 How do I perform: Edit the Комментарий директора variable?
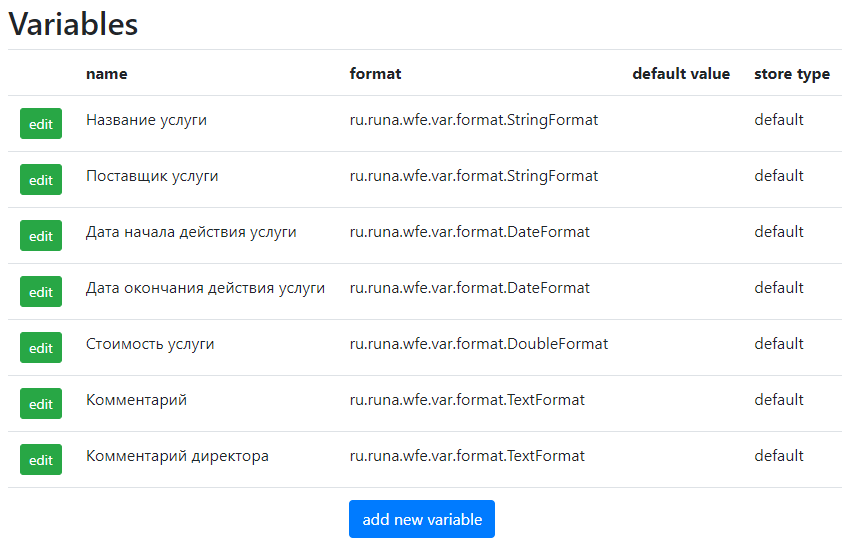click(x=41, y=459)
